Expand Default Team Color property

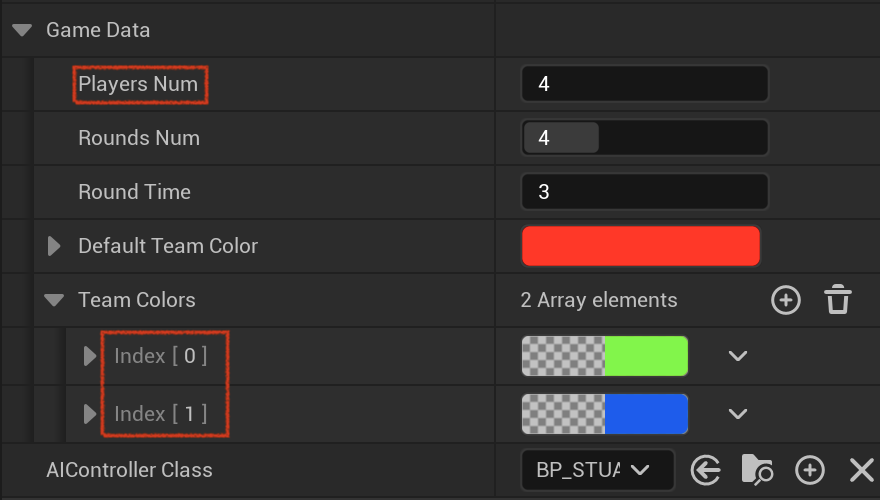tap(54, 246)
